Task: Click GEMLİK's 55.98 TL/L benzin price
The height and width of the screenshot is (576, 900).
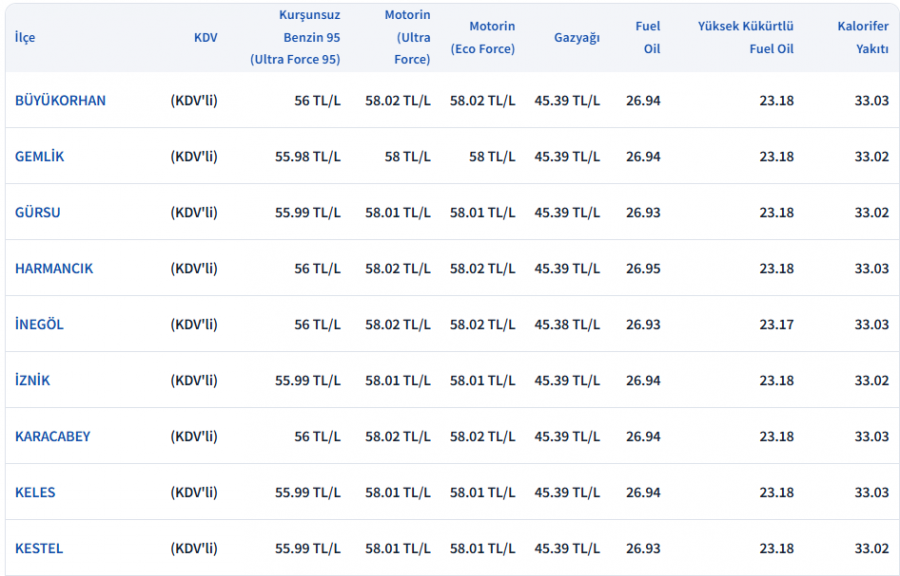Action: [308, 156]
